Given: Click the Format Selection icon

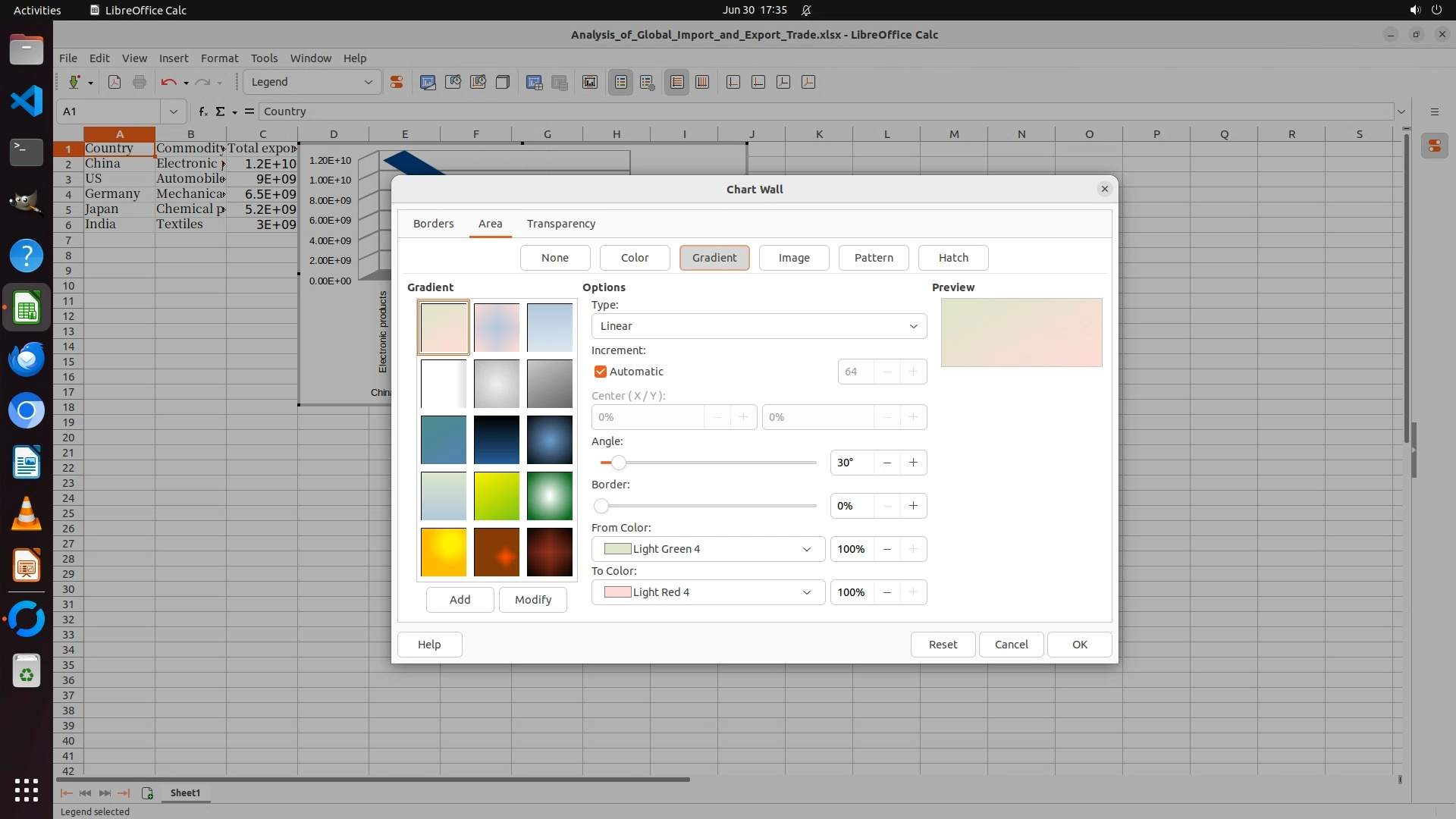Looking at the screenshot, I should (x=396, y=82).
